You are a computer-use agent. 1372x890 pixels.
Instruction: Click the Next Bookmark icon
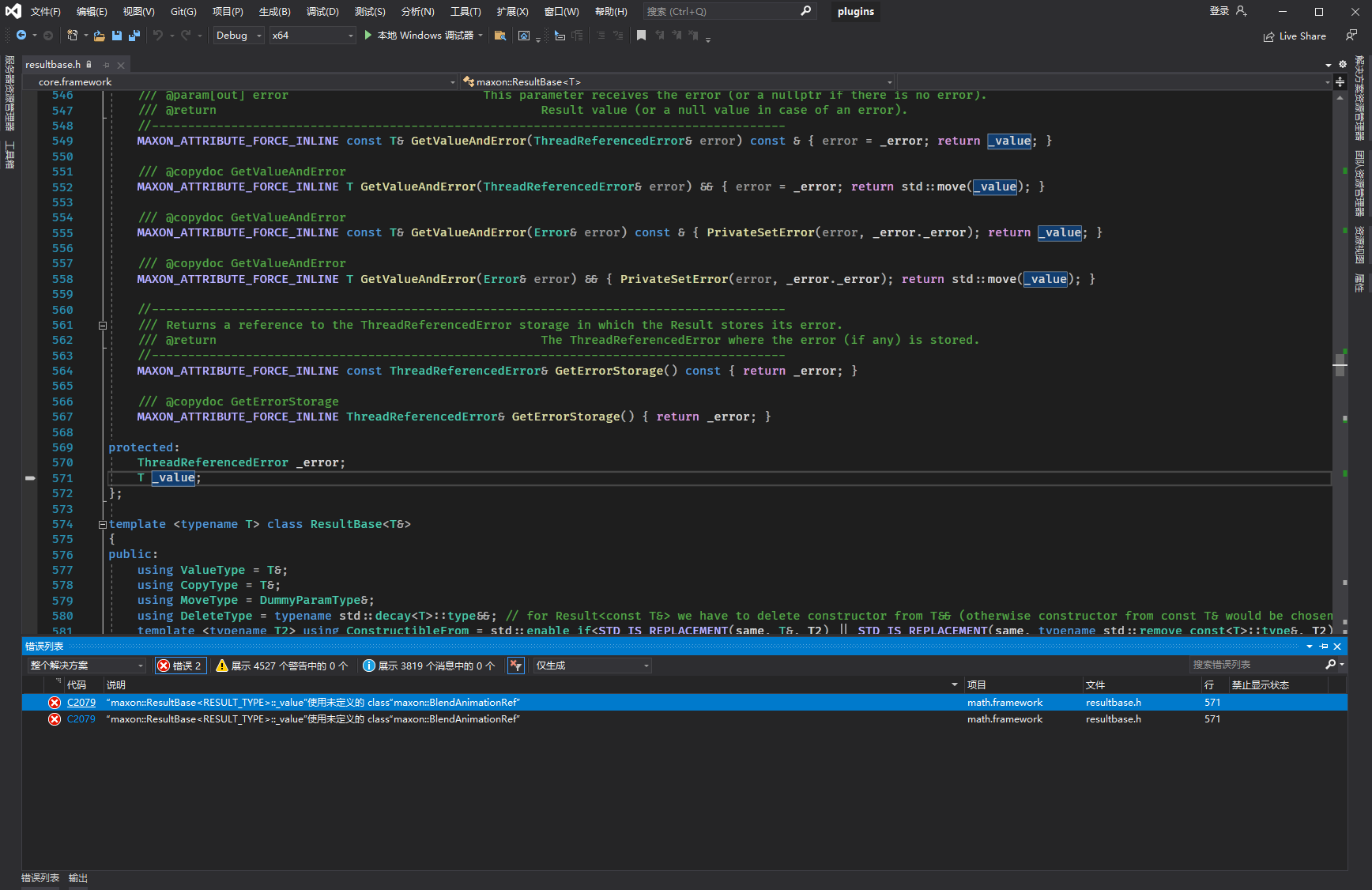click(x=677, y=36)
